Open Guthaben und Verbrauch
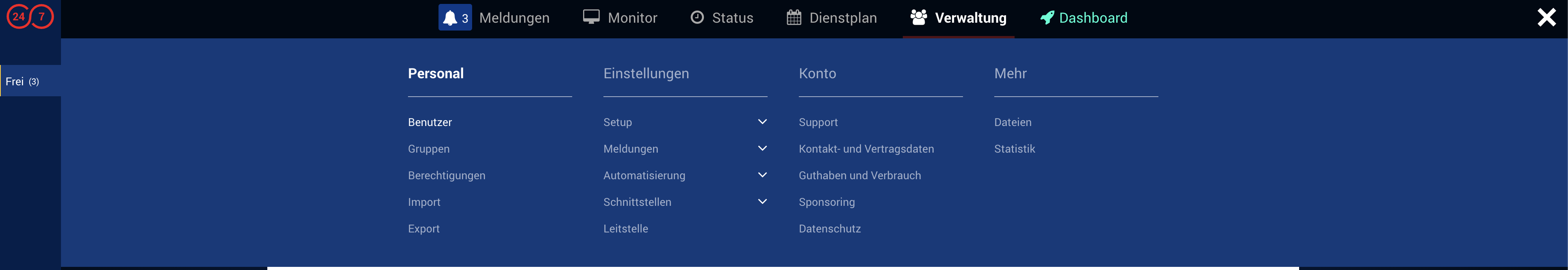The image size is (1568, 270). pos(859,176)
